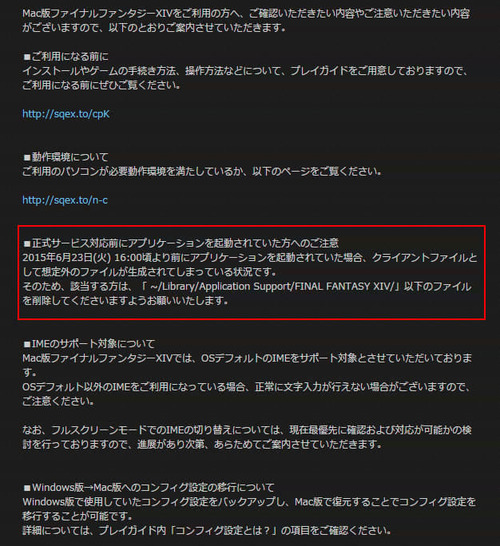Image resolution: width=500 pixels, height=546 pixels.
Task: Click the square bullet before IMEのサポート対象について
Action: [27, 344]
